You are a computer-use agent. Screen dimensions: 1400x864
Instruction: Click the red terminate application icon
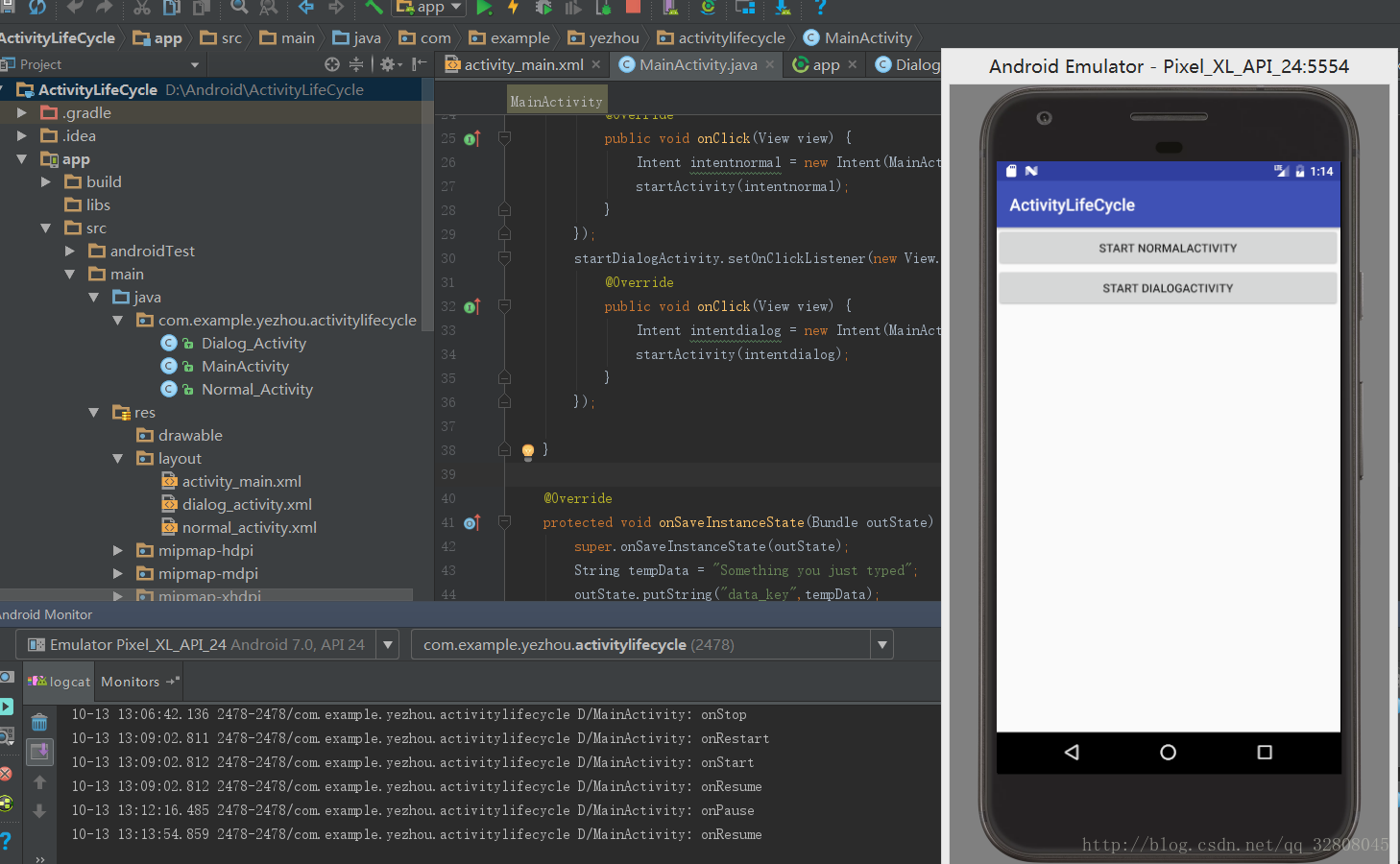click(x=6, y=773)
